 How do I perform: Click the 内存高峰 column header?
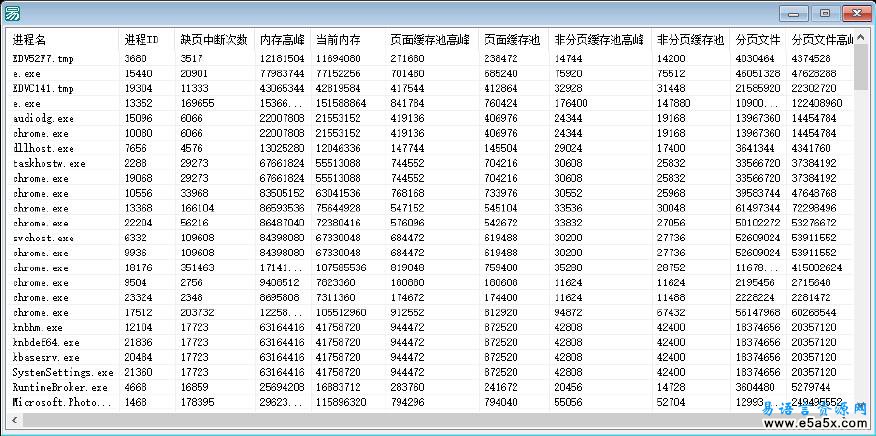coord(283,40)
